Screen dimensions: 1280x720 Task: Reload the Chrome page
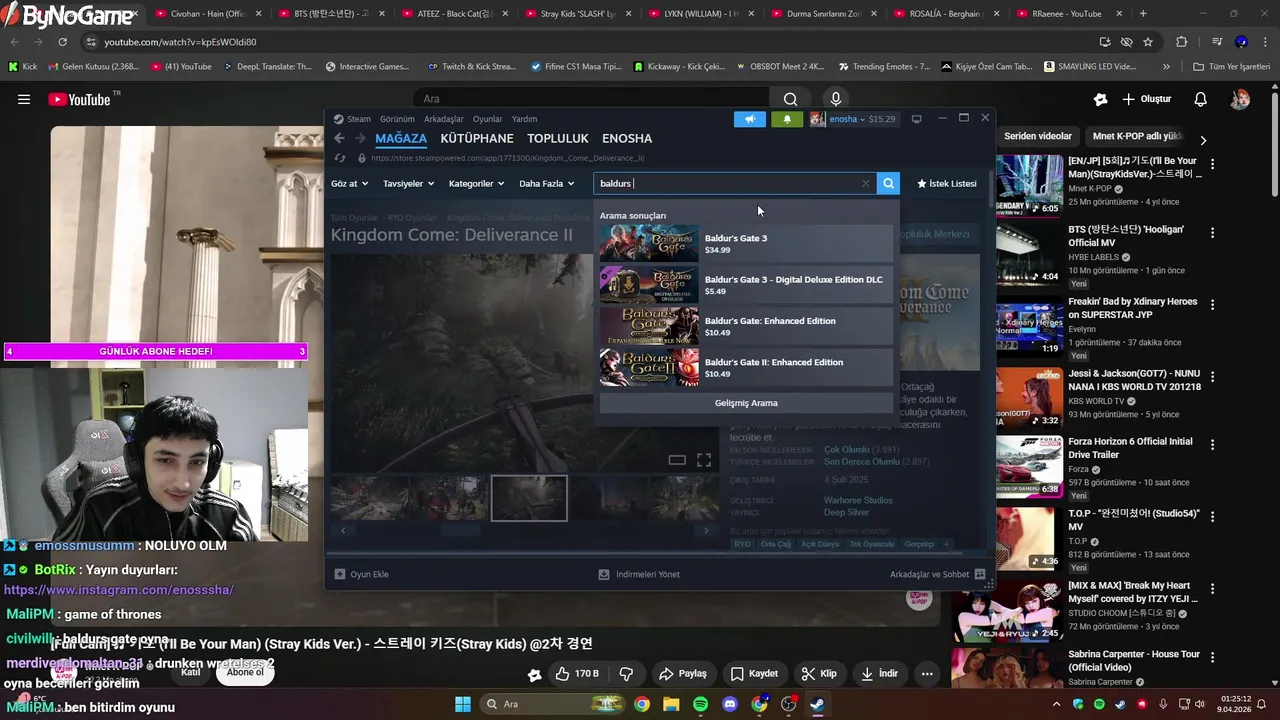[62, 42]
